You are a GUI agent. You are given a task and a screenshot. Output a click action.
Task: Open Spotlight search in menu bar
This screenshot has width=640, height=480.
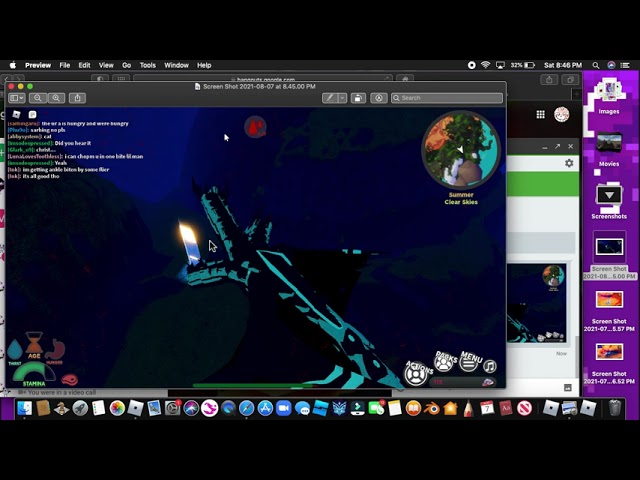coord(596,65)
